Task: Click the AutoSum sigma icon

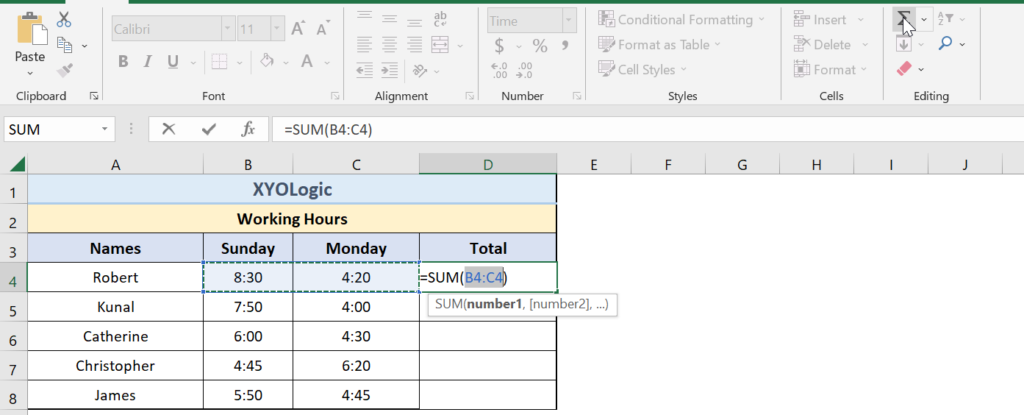Action: coord(903,19)
